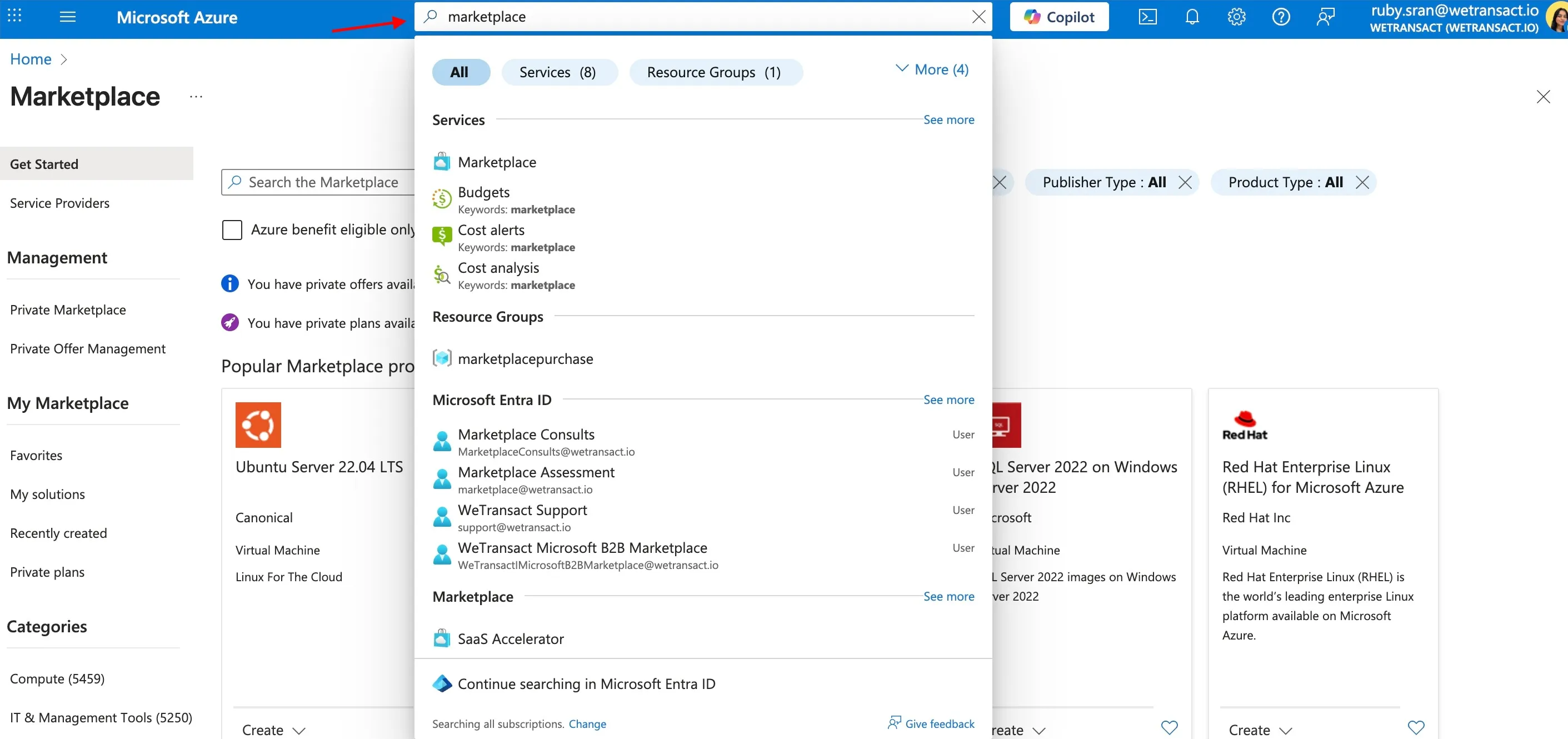Expand More (4) filter options
This screenshot has height=739, width=1568.
932,69
